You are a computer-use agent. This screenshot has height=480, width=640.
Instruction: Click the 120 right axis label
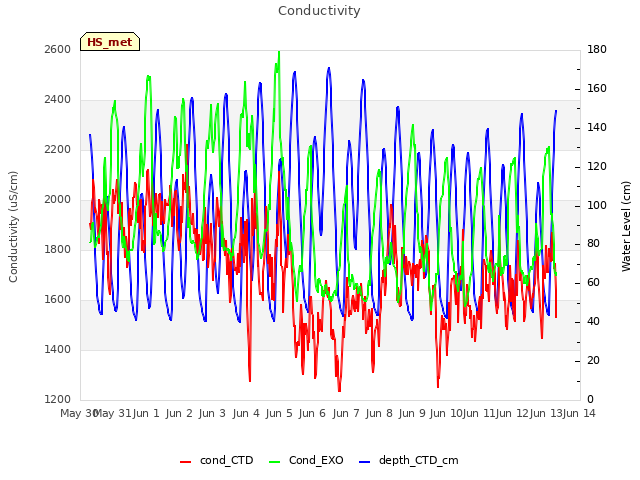pos(597,166)
